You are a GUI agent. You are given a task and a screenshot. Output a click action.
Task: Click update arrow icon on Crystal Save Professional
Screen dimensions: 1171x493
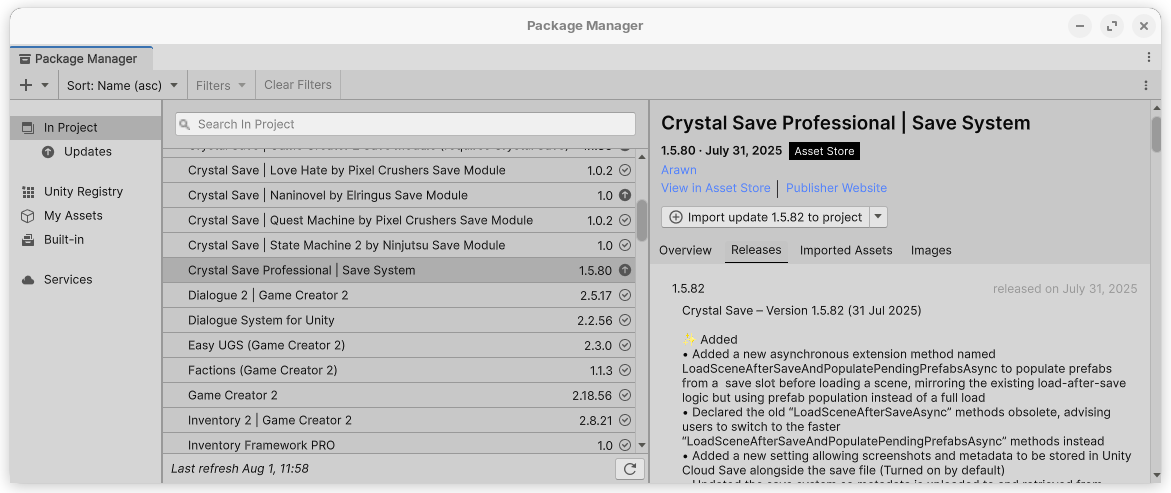click(x=625, y=270)
